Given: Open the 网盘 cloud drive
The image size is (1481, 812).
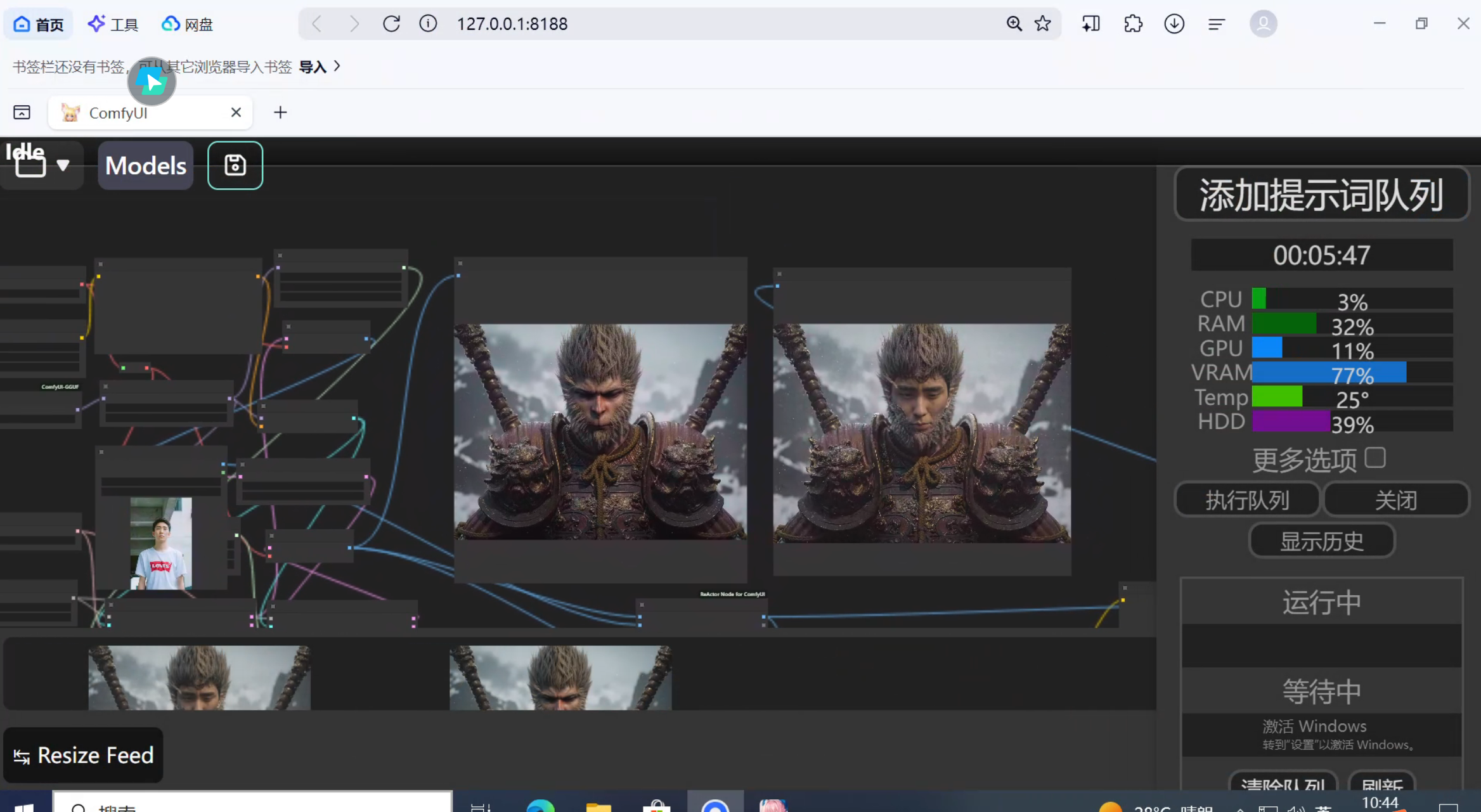Looking at the screenshot, I should (x=188, y=24).
